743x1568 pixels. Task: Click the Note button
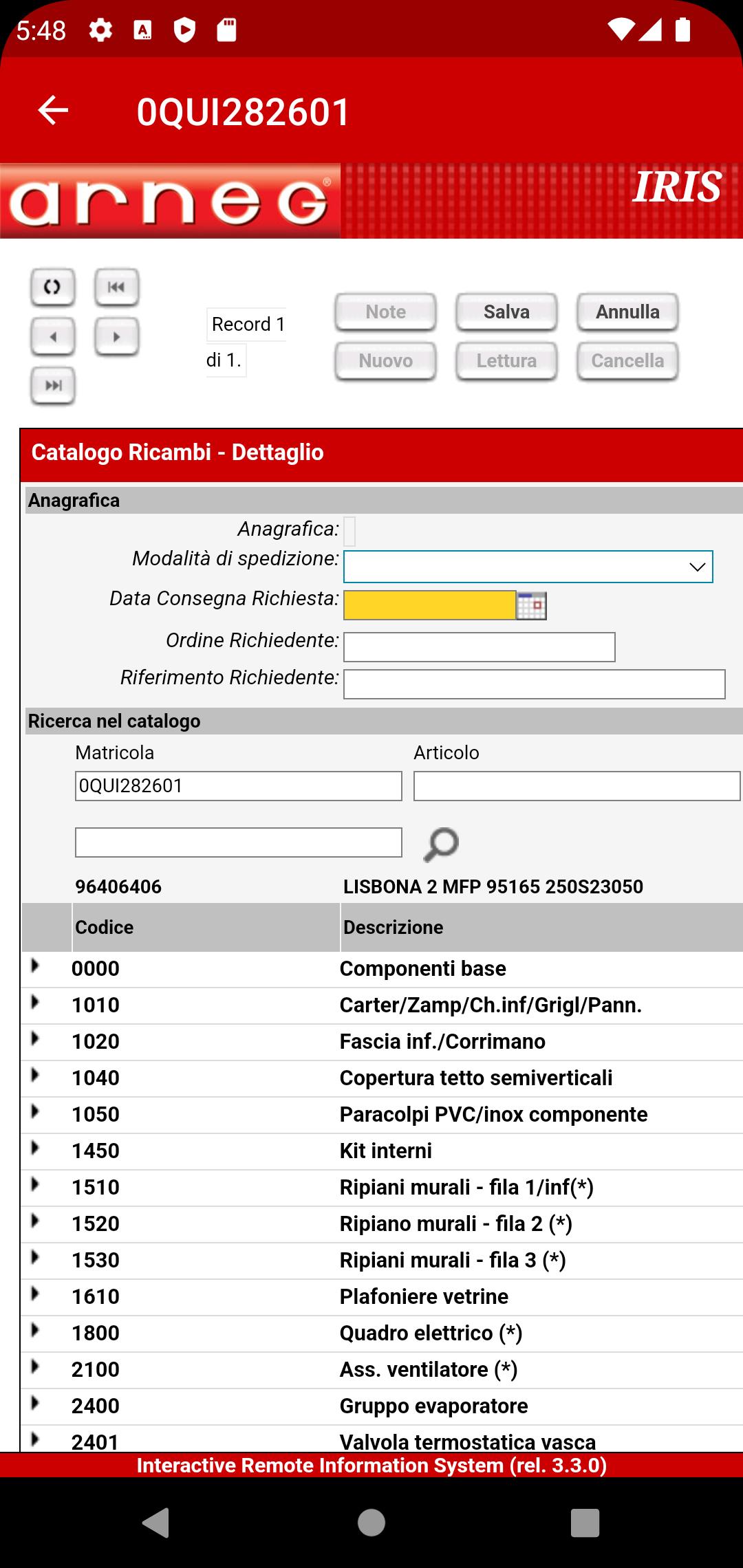click(x=386, y=312)
